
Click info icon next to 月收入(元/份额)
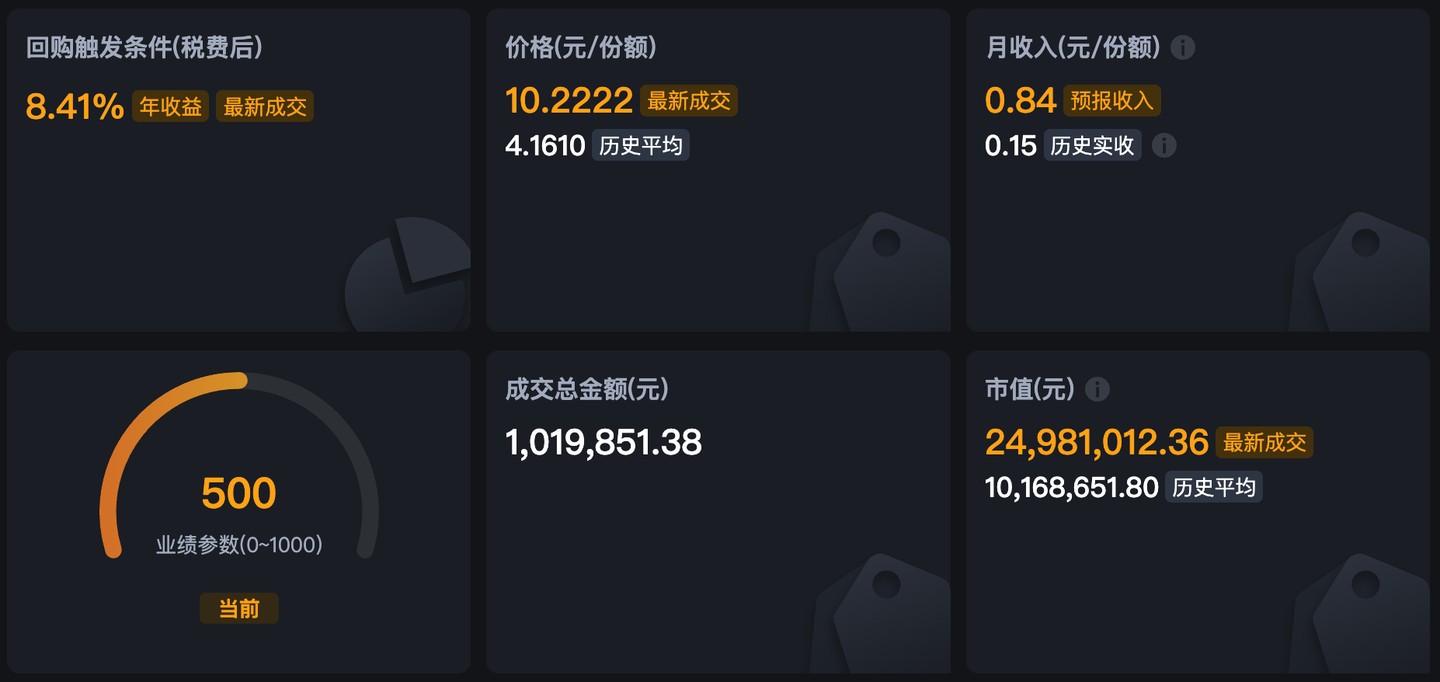[x=1183, y=47]
